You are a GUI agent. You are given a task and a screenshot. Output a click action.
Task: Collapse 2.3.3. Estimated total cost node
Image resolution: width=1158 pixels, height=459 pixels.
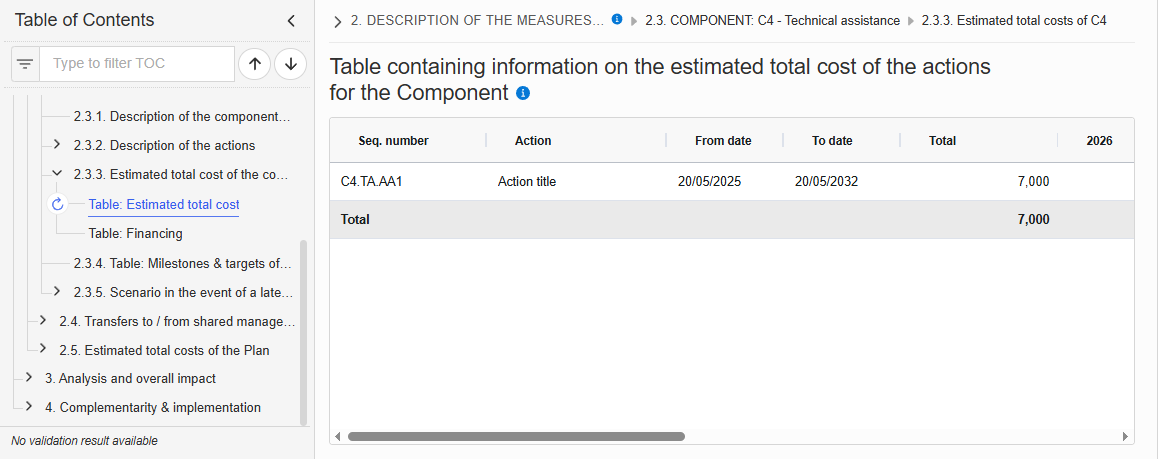(57, 173)
